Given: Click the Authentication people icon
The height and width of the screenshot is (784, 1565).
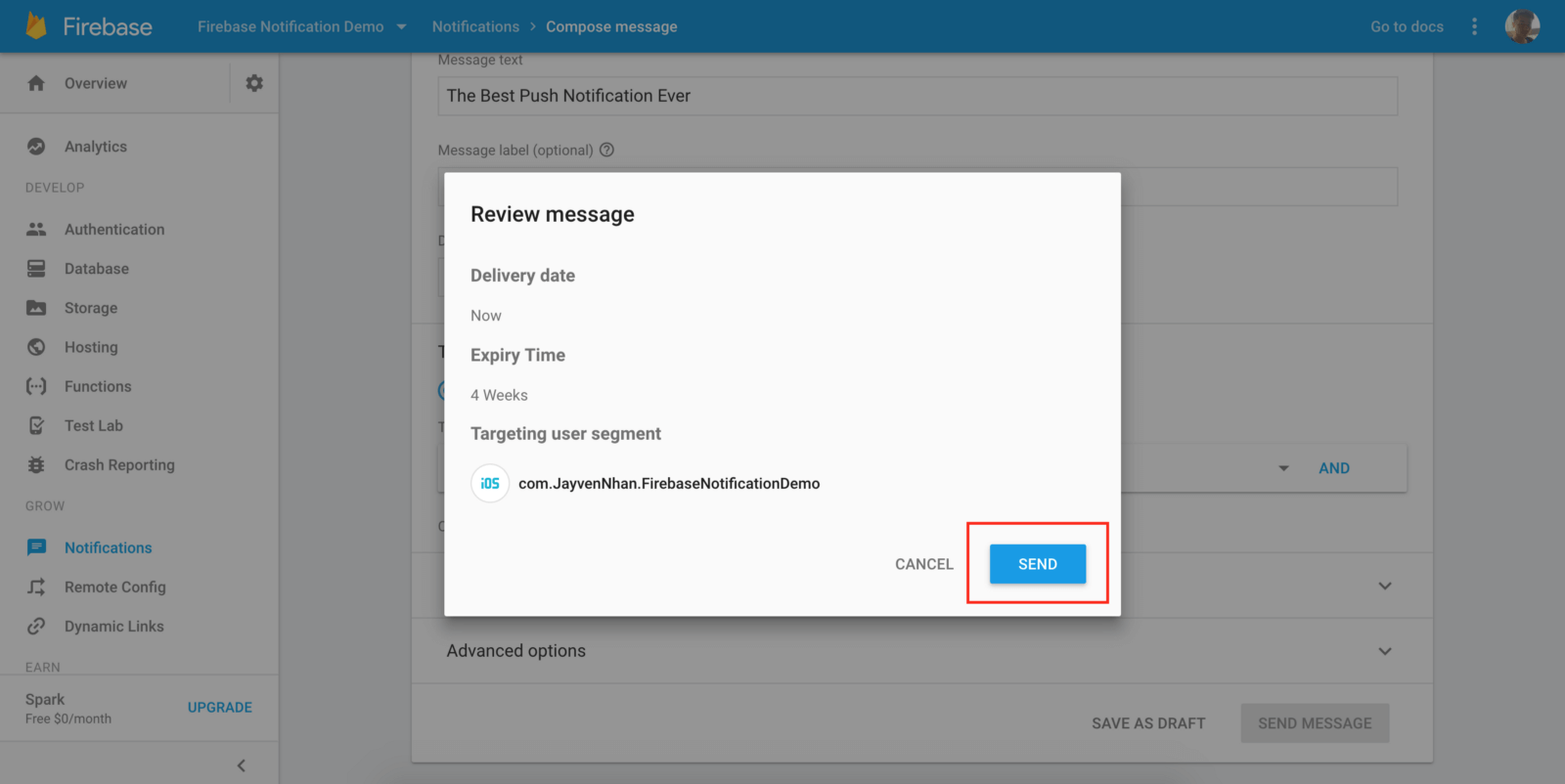Looking at the screenshot, I should pos(36,229).
